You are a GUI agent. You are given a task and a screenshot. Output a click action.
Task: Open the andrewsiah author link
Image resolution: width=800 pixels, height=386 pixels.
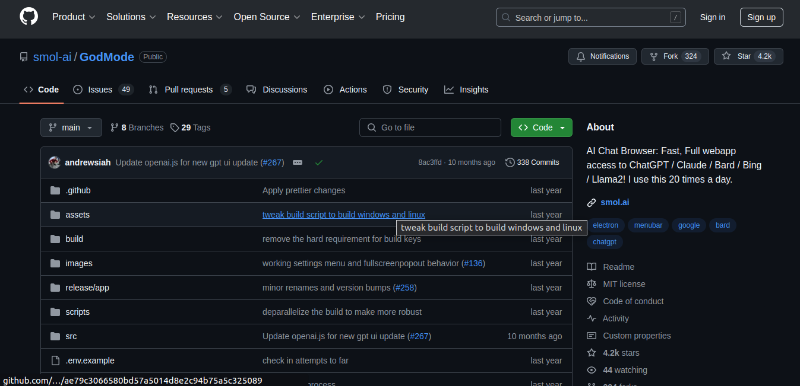pyautogui.click(x=88, y=163)
